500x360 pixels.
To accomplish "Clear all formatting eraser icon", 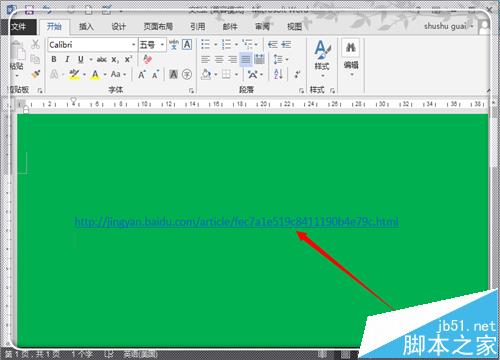I will click(x=147, y=59).
